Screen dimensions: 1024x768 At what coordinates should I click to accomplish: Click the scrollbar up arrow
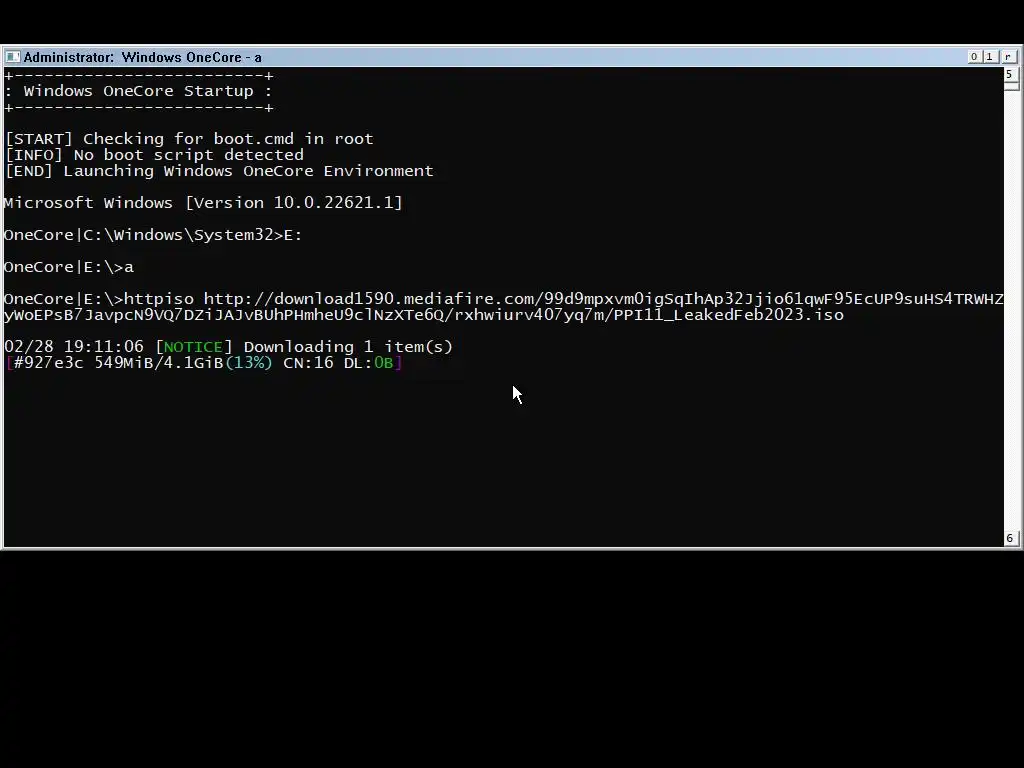tap(1010, 74)
